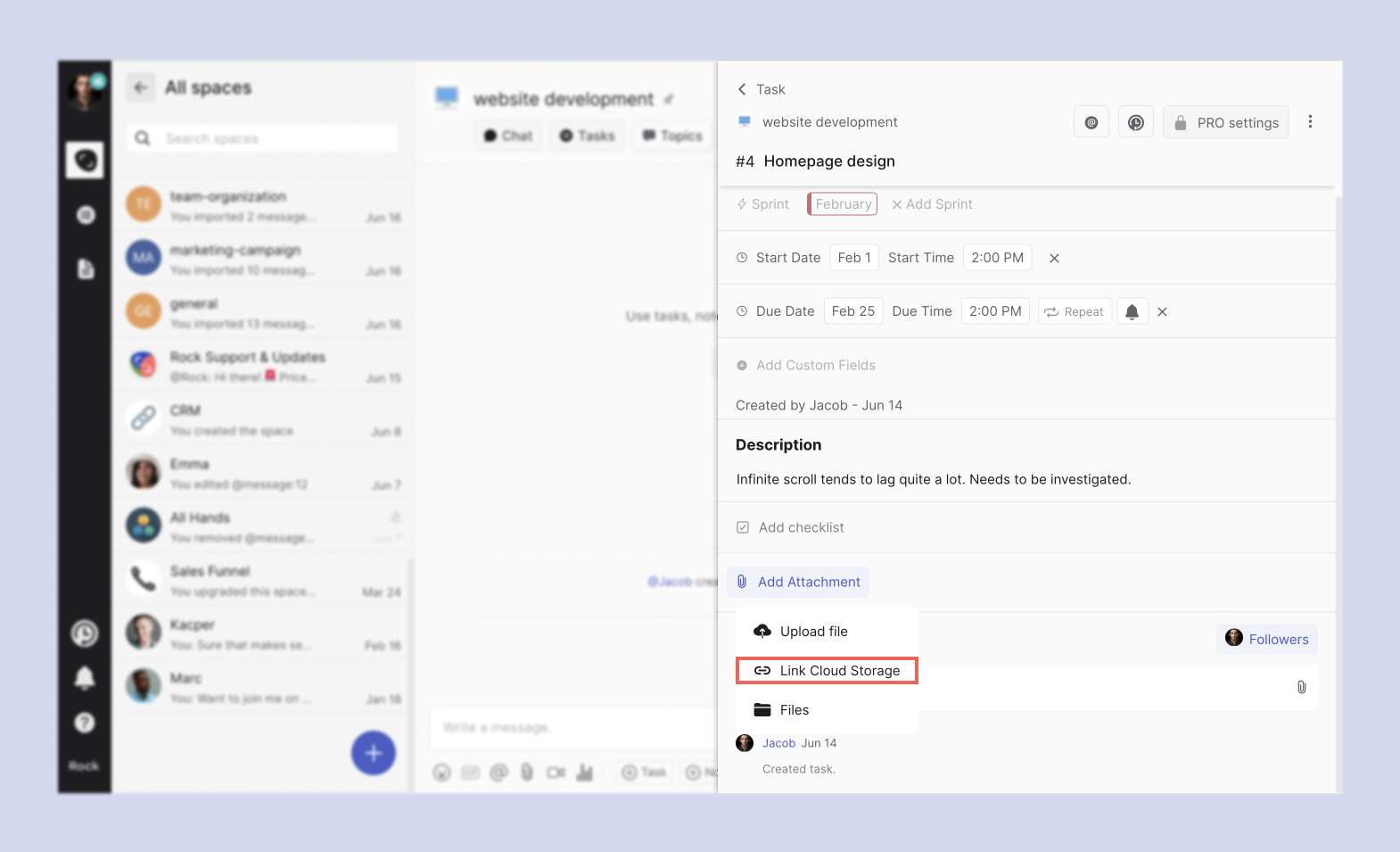This screenshot has width=1400, height=852.
Task: Click blue plus button to create space
Action: coord(373,753)
